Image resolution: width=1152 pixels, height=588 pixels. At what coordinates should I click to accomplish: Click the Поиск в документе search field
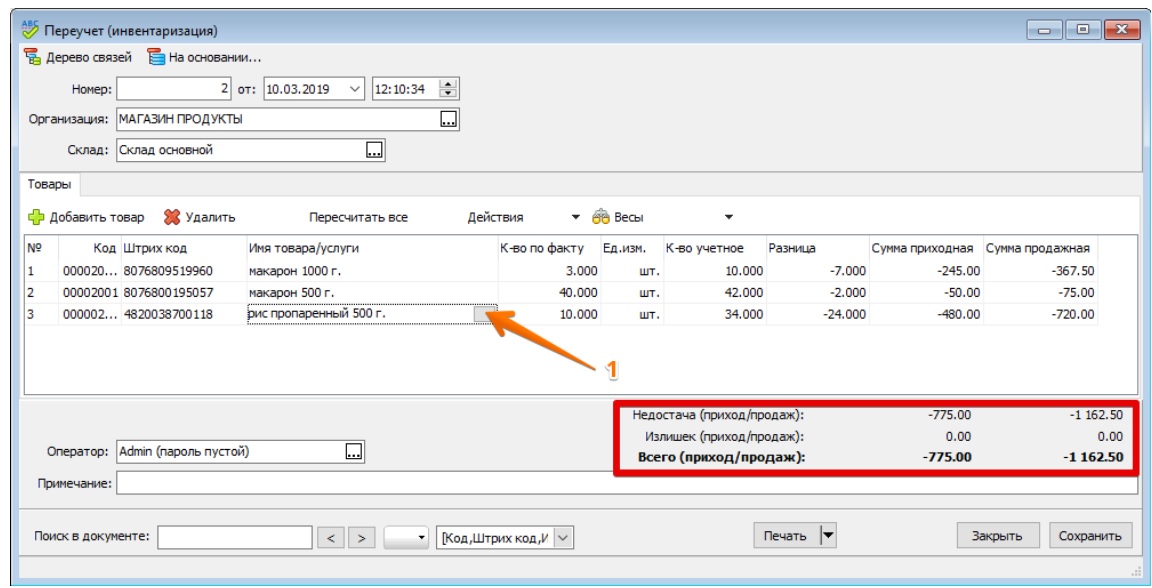point(235,537)
